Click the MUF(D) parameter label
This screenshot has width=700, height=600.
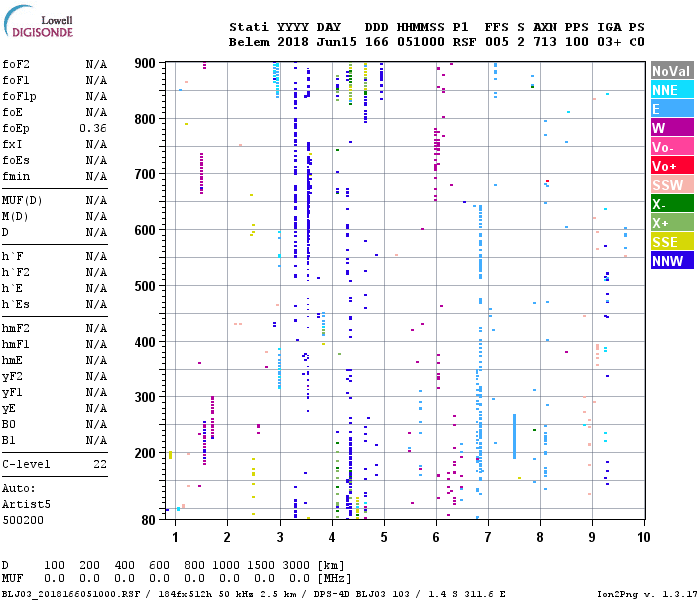(22, 200)
